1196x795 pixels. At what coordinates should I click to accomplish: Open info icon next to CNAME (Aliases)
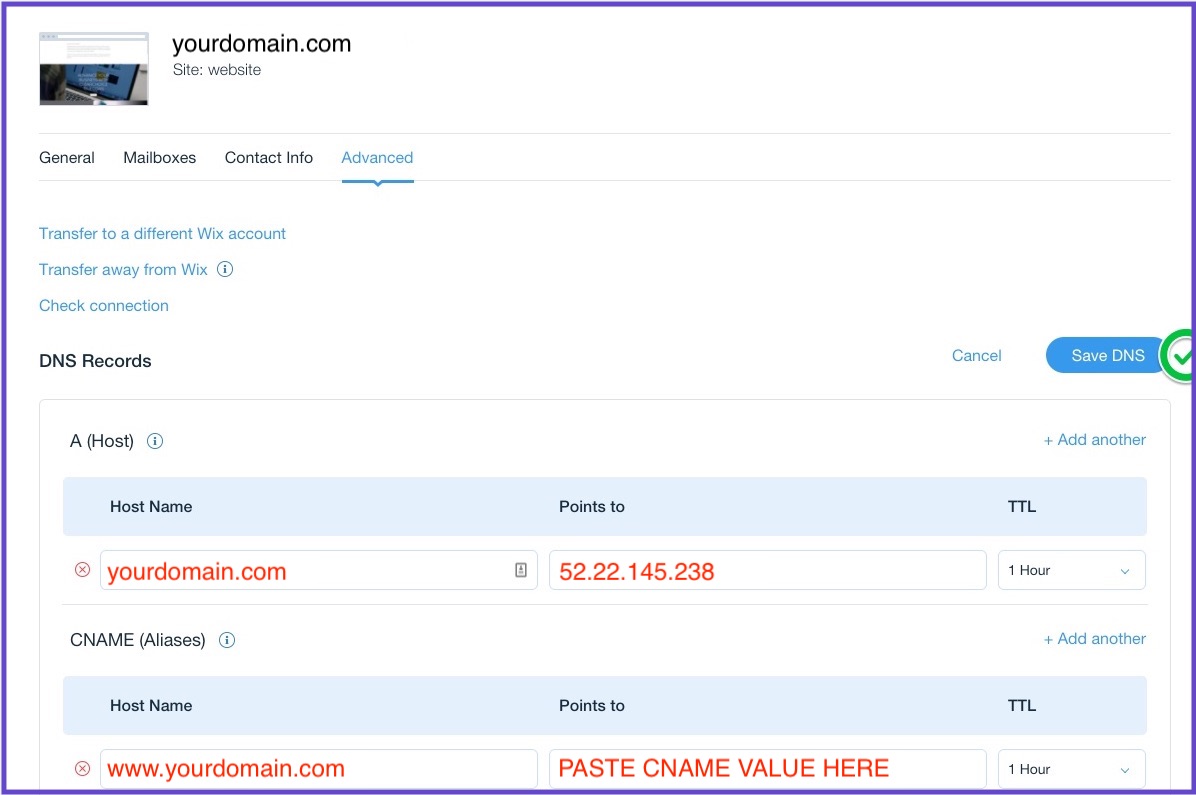(227, 640)
